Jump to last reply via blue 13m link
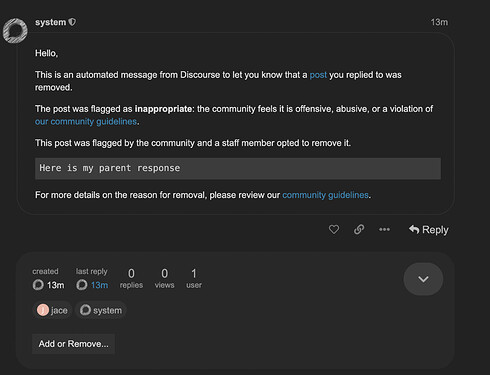 click(99, 285)
